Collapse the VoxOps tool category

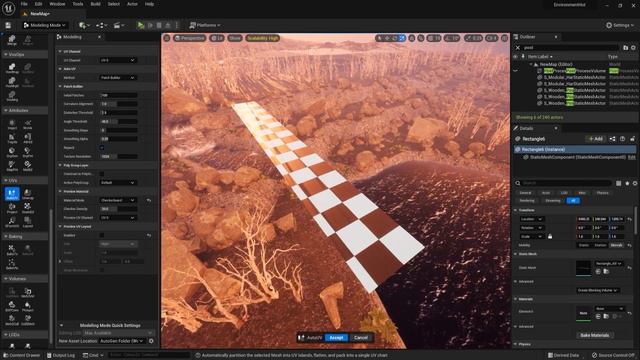[6, 54]
